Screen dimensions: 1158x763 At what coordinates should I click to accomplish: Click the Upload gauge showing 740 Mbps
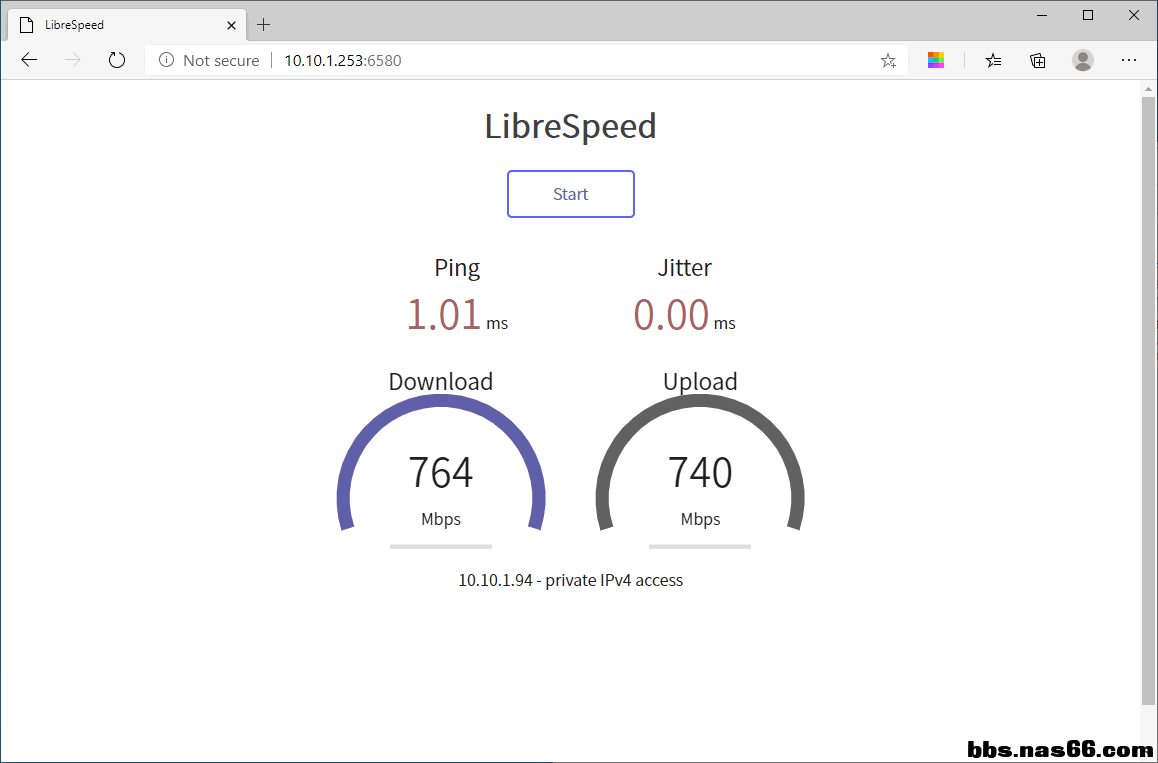700,472
